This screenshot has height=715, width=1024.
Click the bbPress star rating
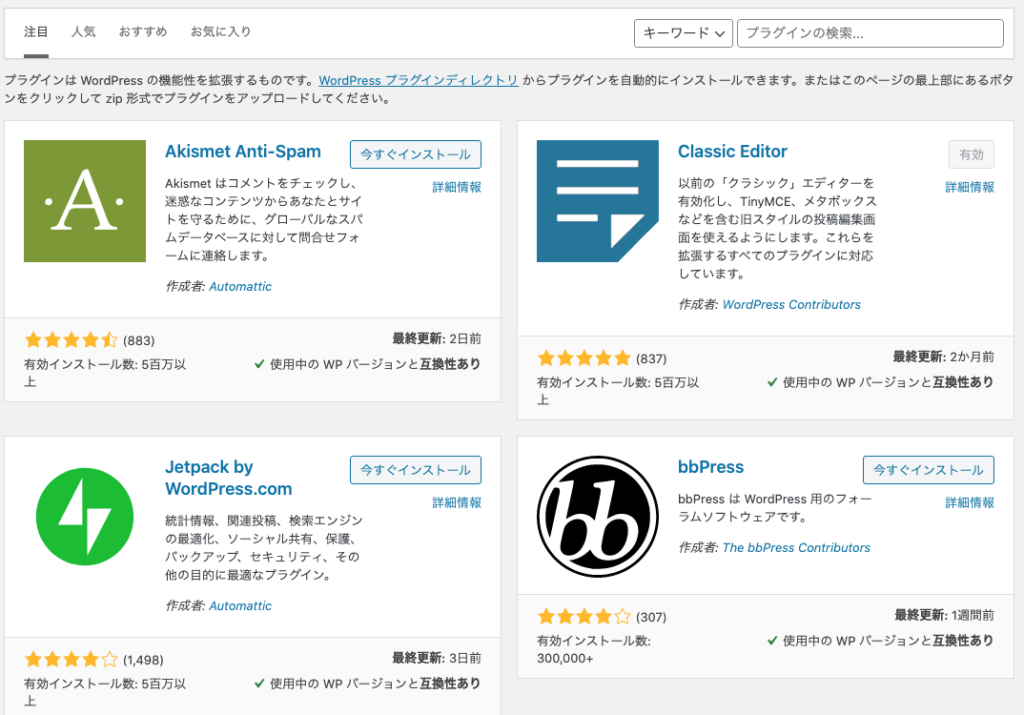[584, 616]
